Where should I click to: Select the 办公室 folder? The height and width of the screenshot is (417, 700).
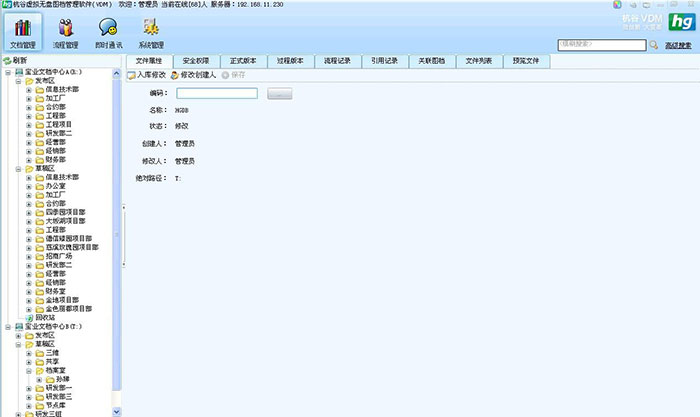click(55, 186)
